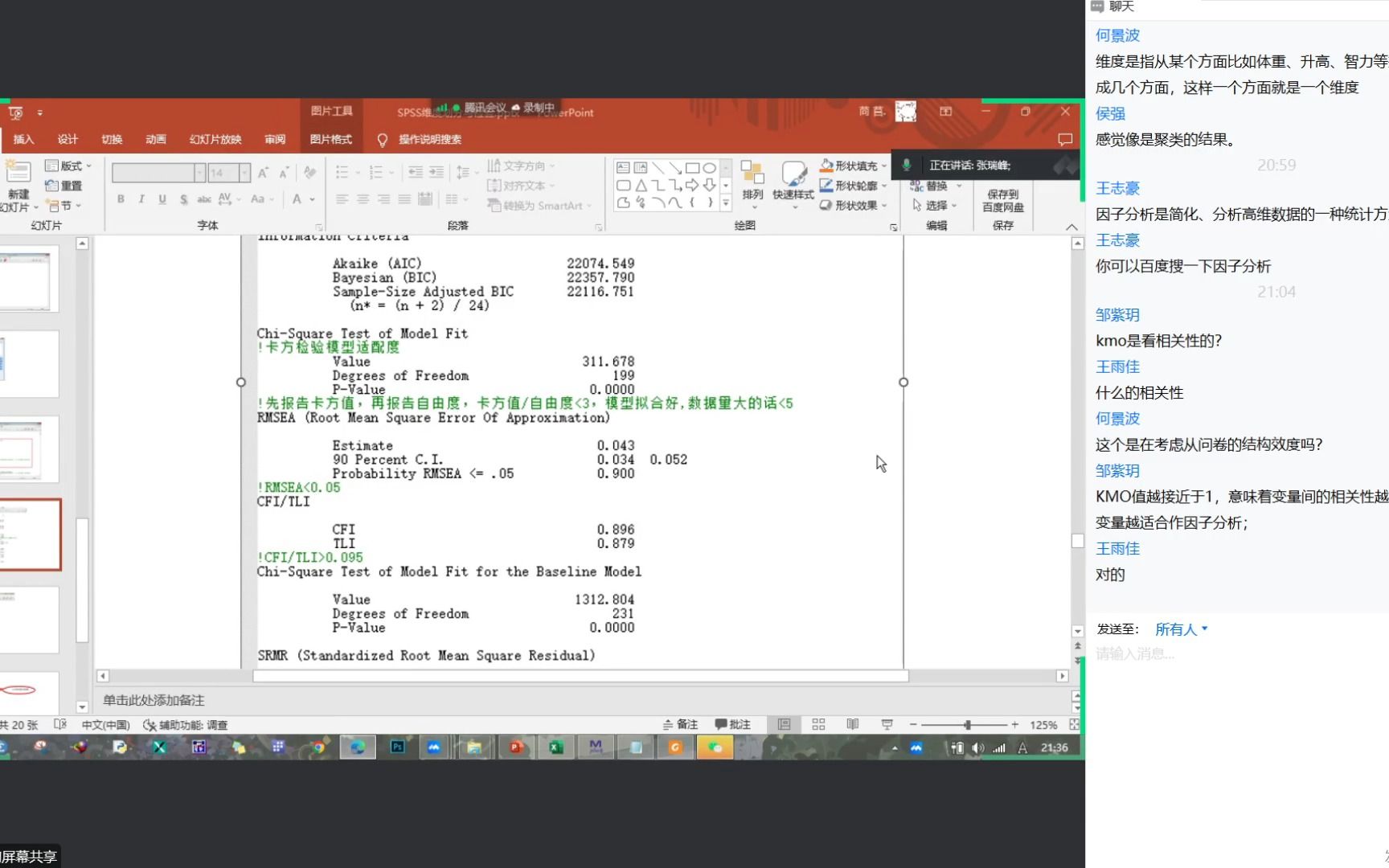Click the Tell Me search box (操作说明搜索)
Image resolution: width=1389 pixels, height=868 pixels.
[x=429, y=139]
